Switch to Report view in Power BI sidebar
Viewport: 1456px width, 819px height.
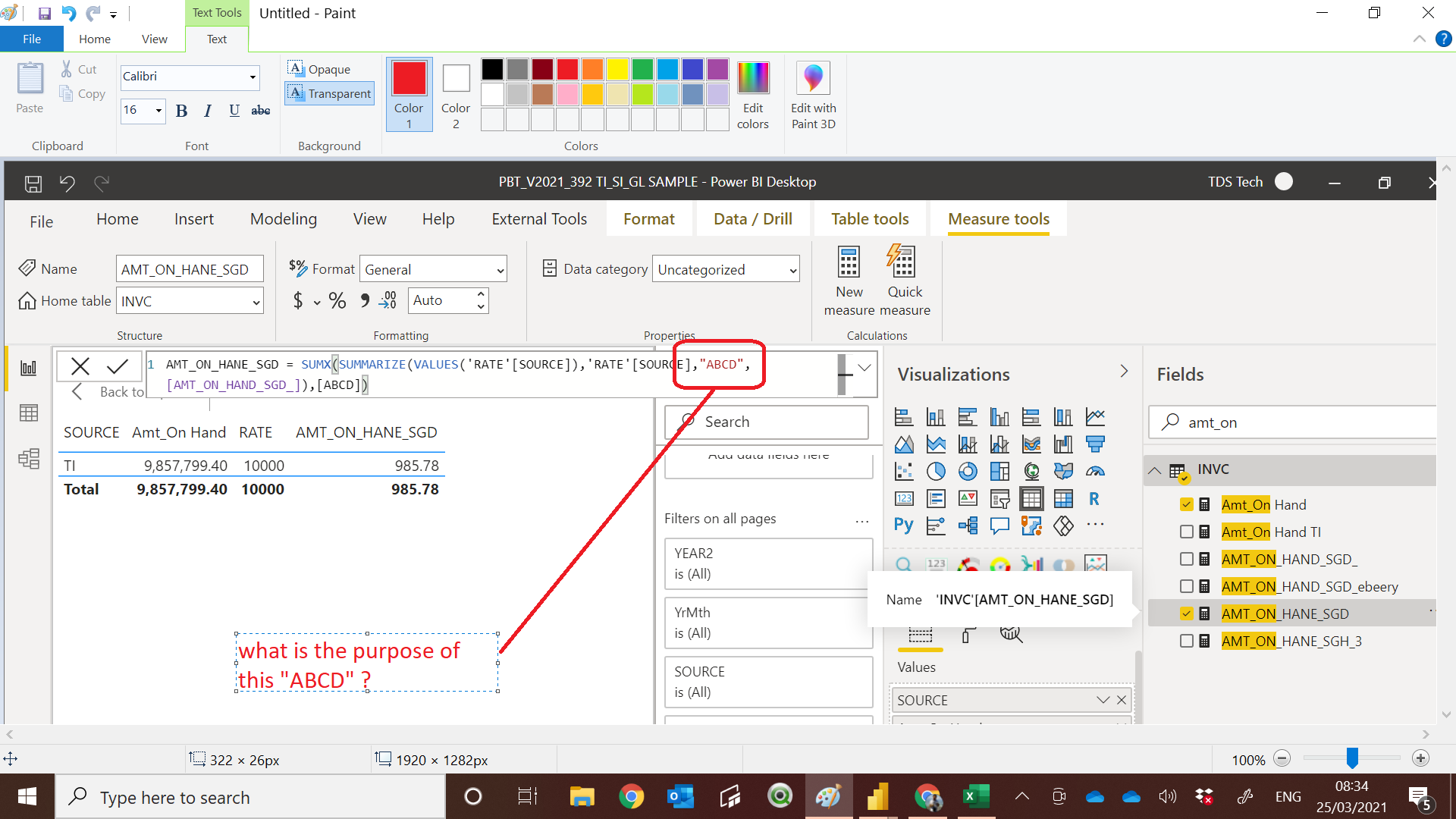point(29,369)
